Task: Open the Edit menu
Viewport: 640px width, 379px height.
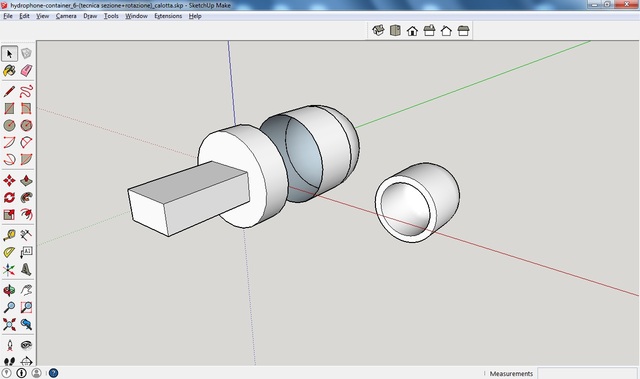Action: [x=24, y=16]
